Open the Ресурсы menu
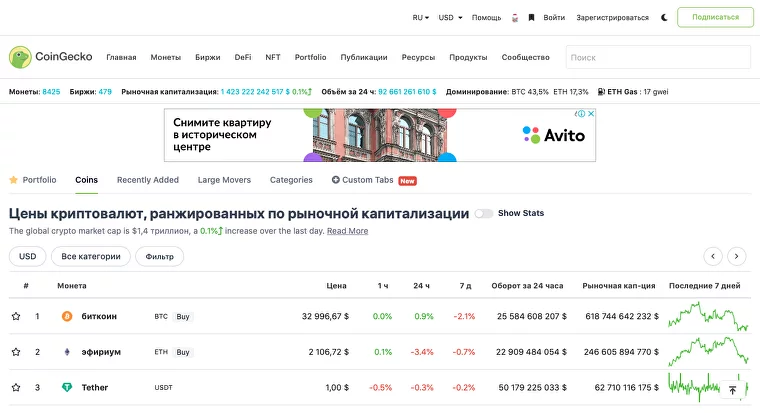The image size is (760, 413). tap(418, 57)
